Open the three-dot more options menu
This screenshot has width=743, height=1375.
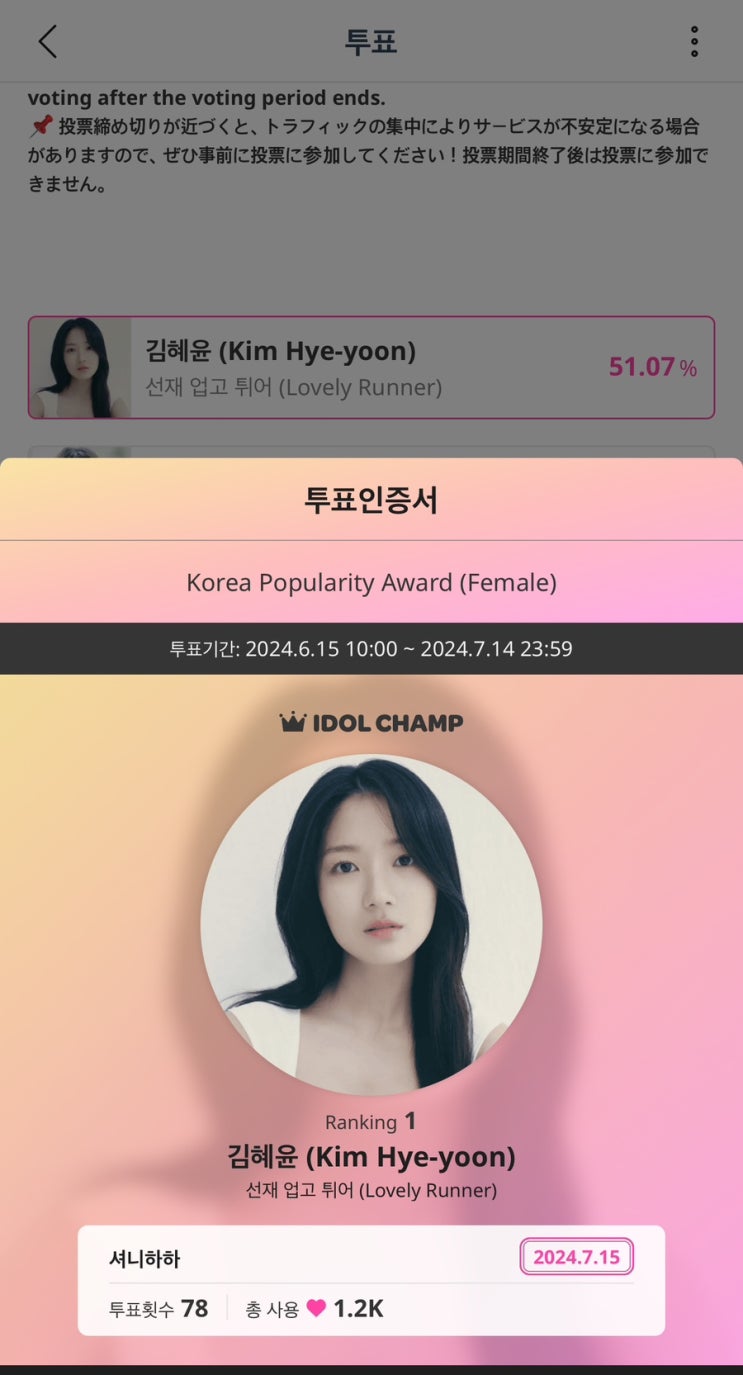(694, 42)
